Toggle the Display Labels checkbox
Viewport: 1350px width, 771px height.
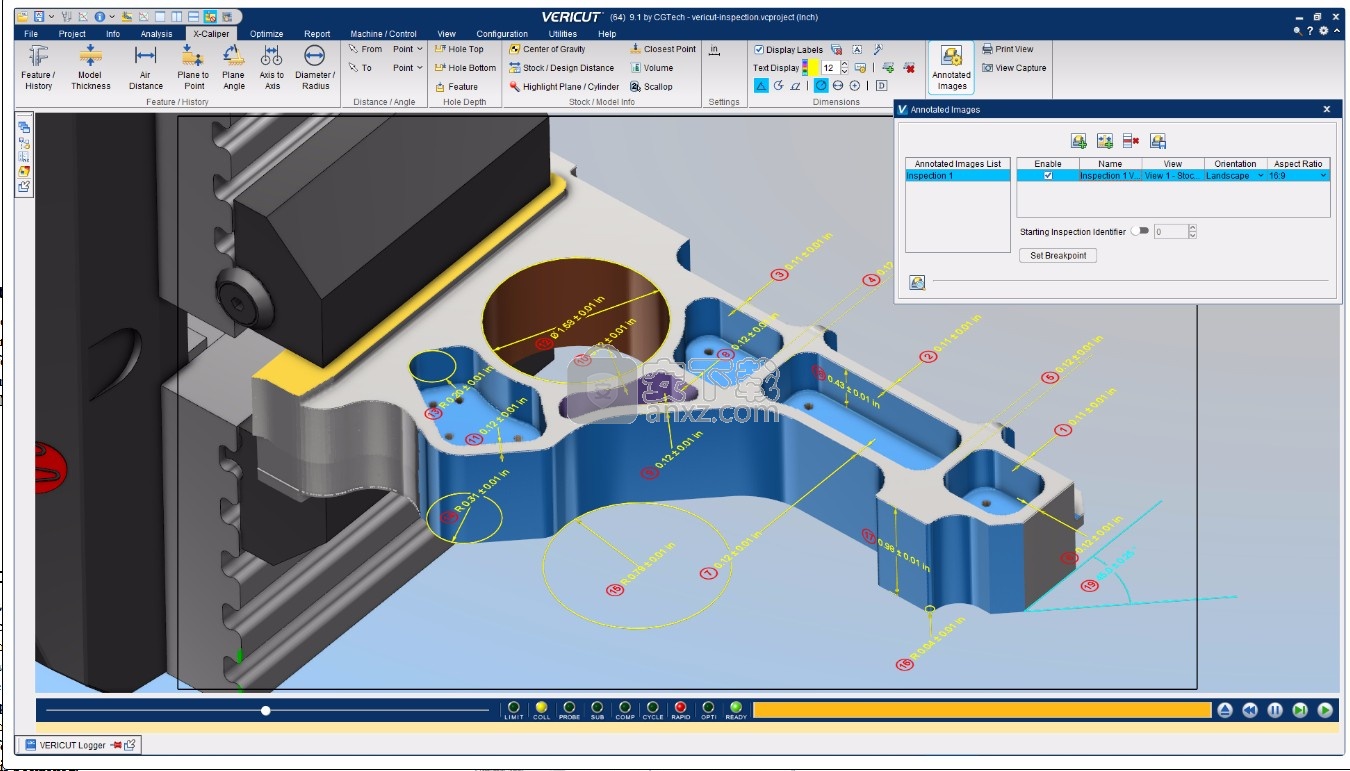pos(759,50)
